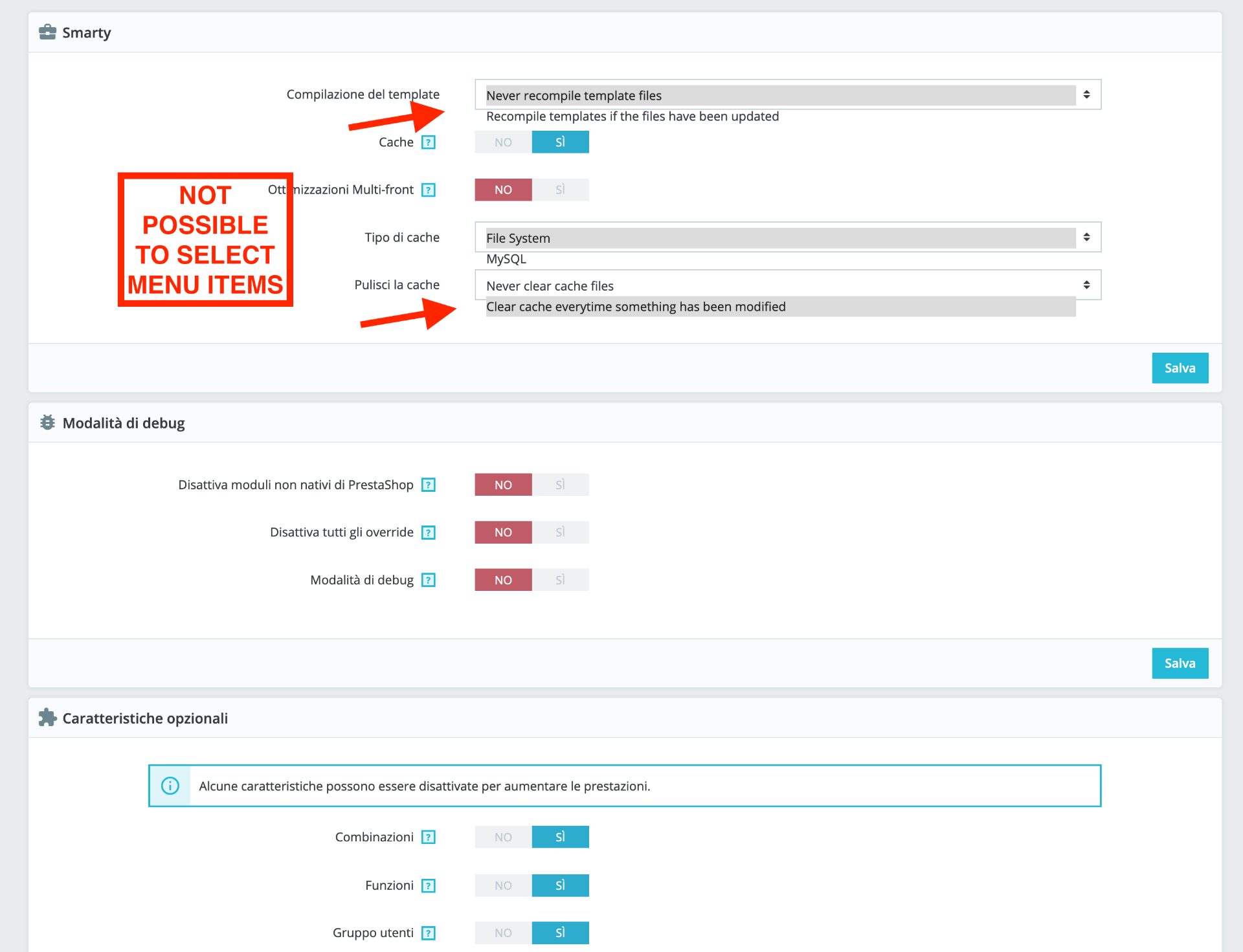Enable Ottimizzazioni Multi-front with SÌ
Image resolution: width=1243 pixels, height=952 pixels.
(x=560, y=190)
